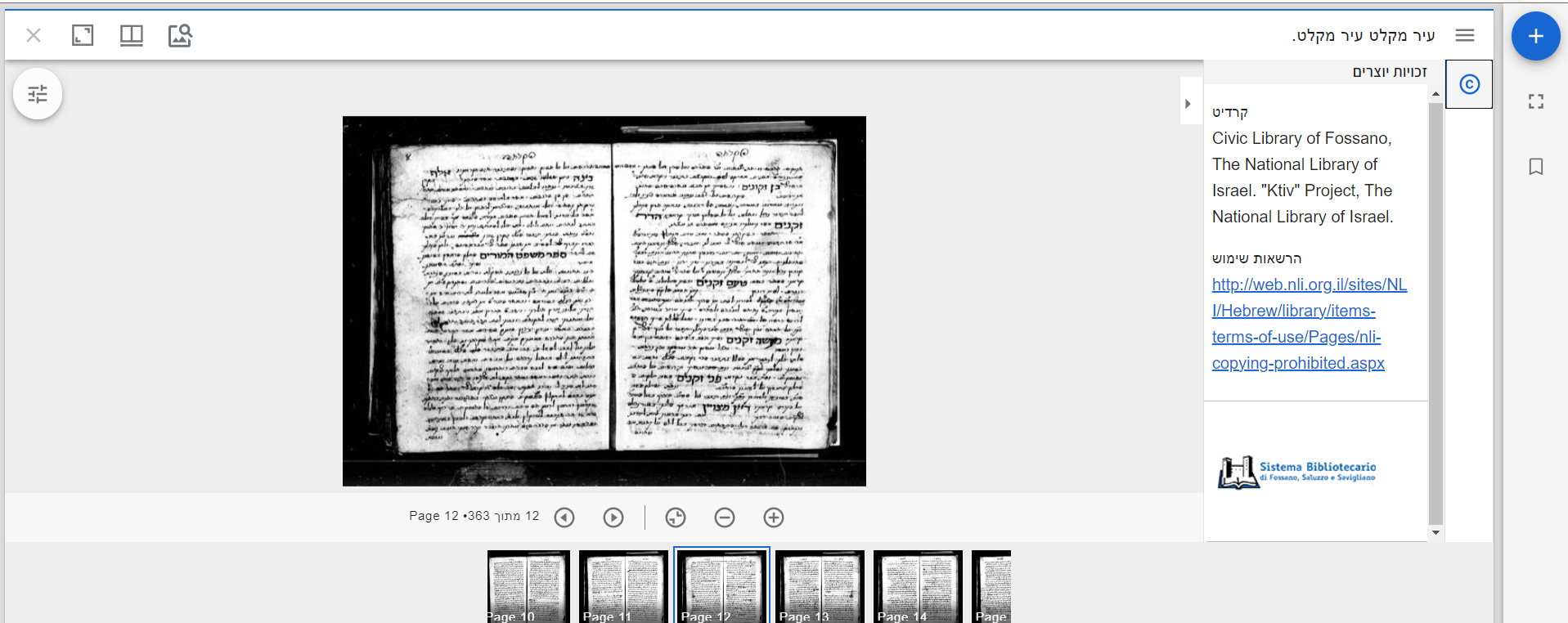Go to next page arrow

pyautogui.click(x=613, y=518)
